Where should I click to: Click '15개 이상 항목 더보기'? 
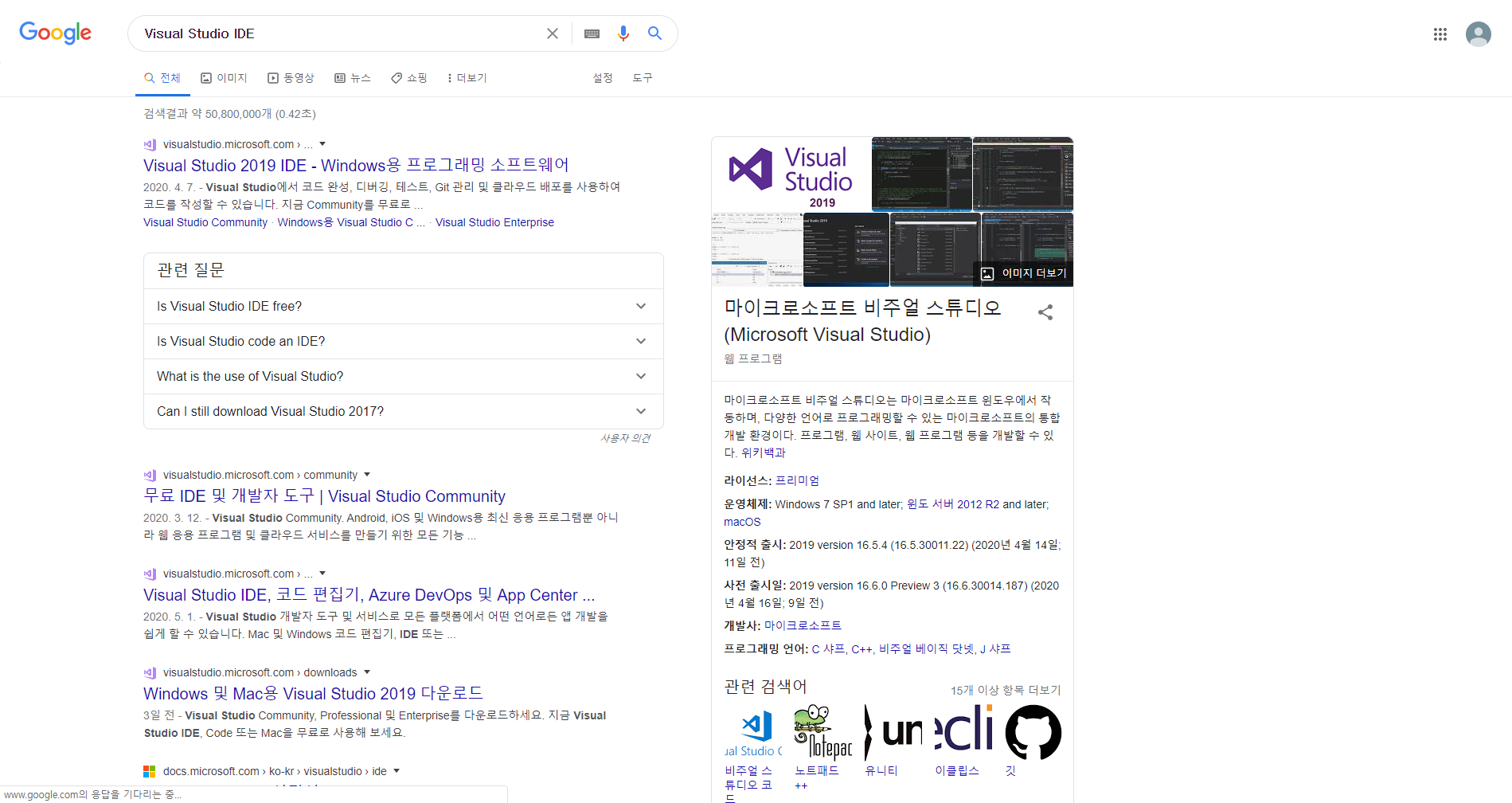pyautogui.click(x=1006, y=691)
